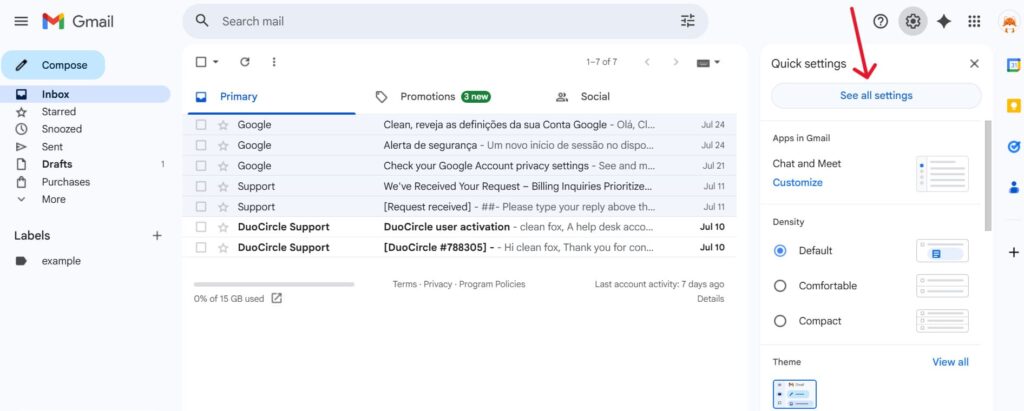The image size is (1024, 411).
Task: Refresh the inbox
Action: point(244,62)
